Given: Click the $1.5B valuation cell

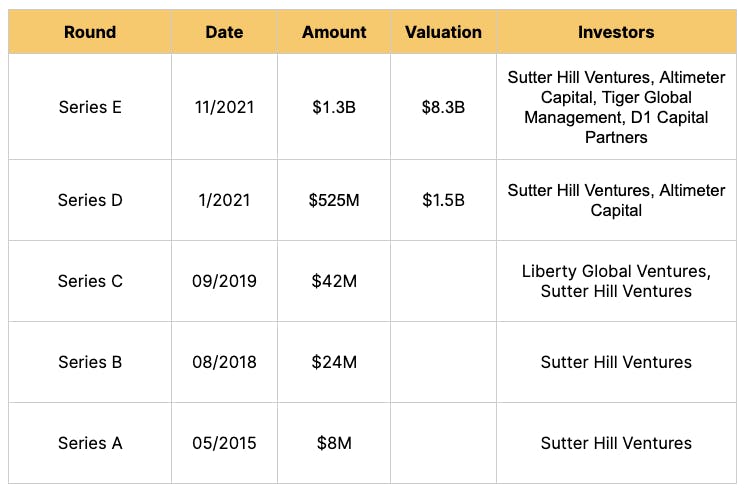Looking at the screenshot, I should pyautogui.click(x=443, y=200).
